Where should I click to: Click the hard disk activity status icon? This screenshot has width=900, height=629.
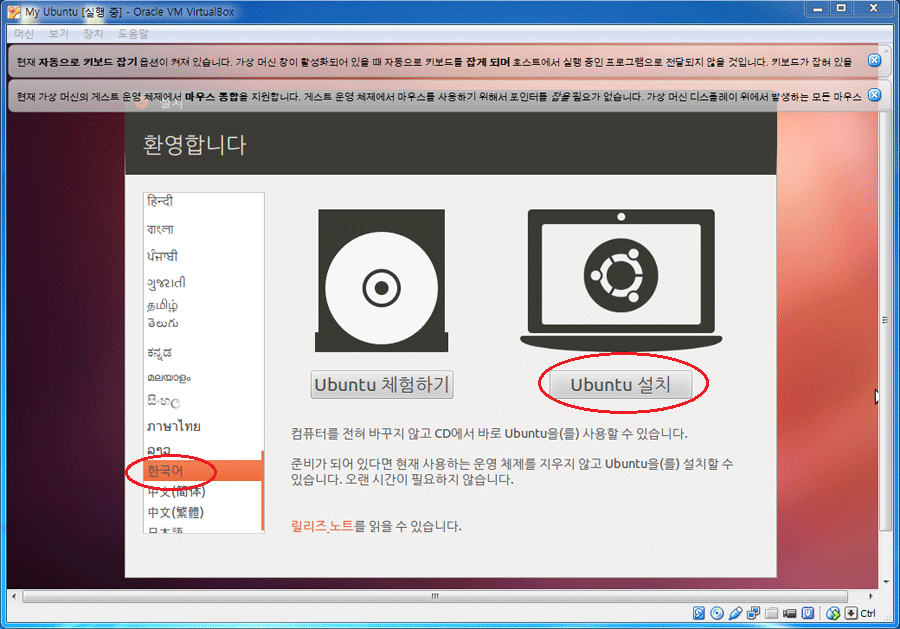699,613
